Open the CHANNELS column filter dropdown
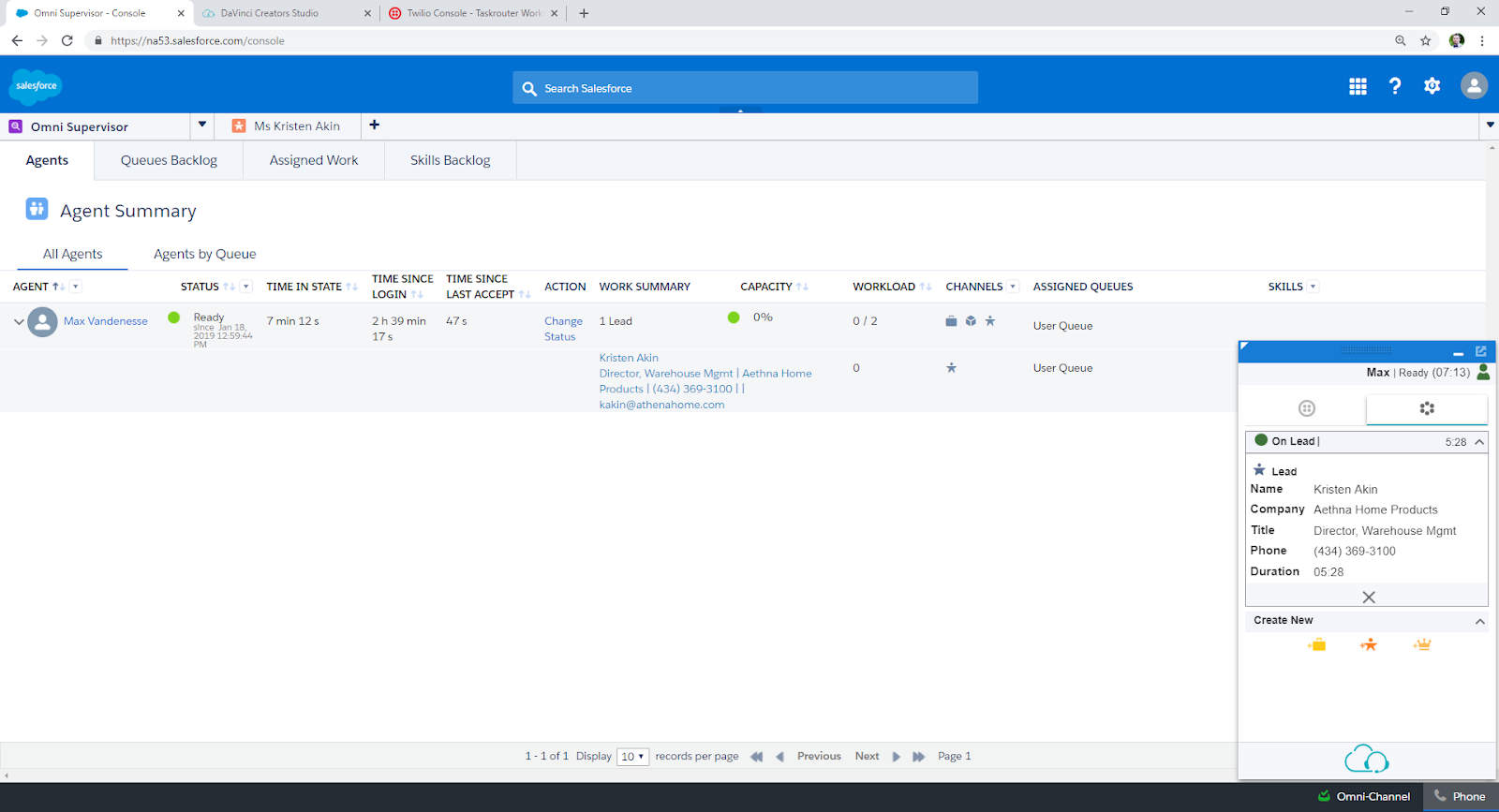This screenshot has width=1499, height=812. (1013, 287)
